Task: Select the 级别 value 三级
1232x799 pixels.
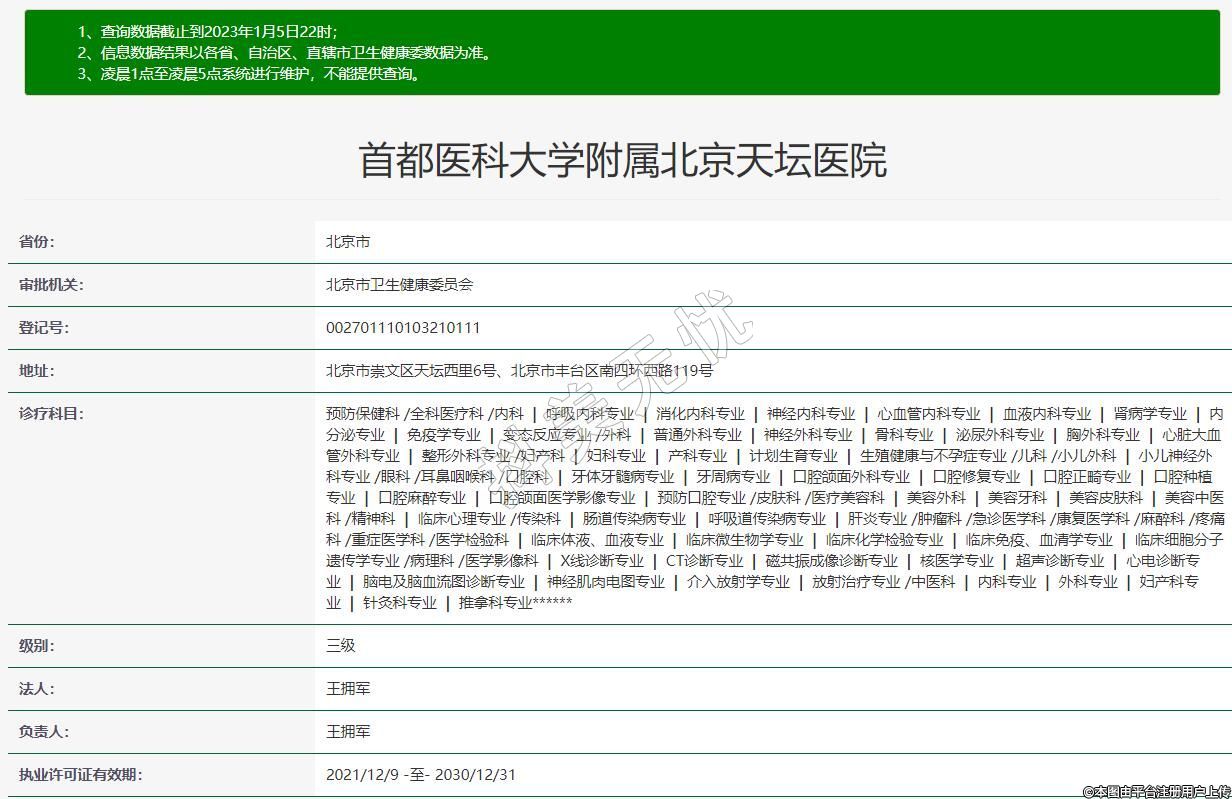Action: click(341, 646)
